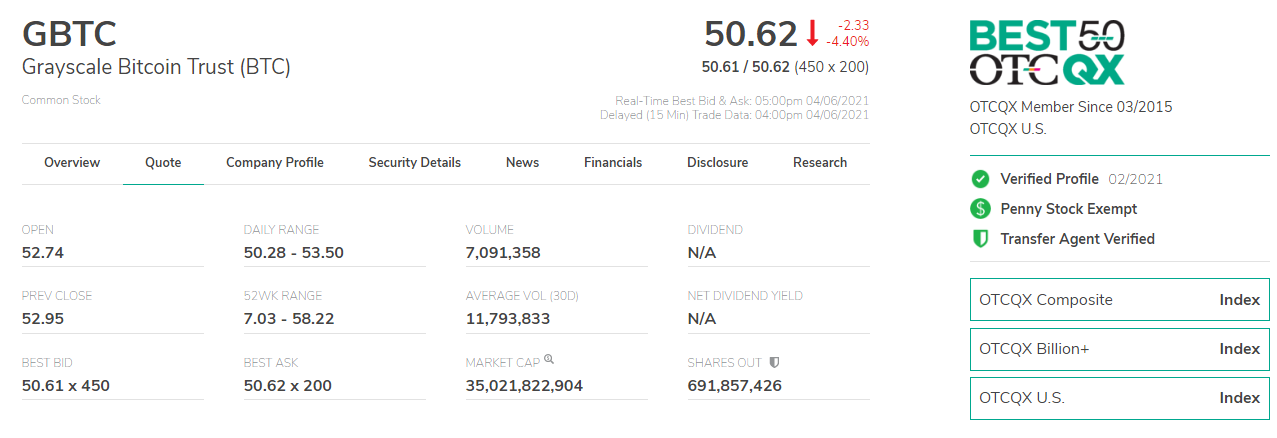
Task: Open the Overview tab
Action: (x=72, y=163)
